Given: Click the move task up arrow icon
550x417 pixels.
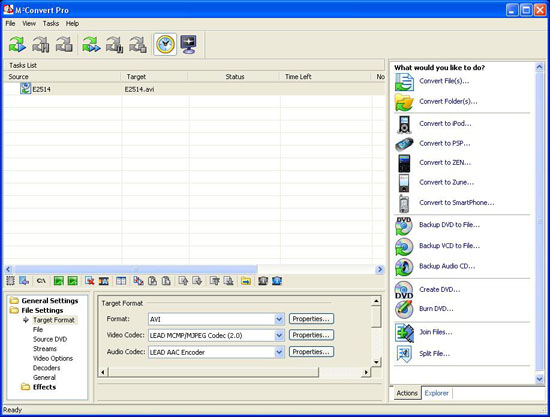Looking at the screenshot, I should (183, 281).
